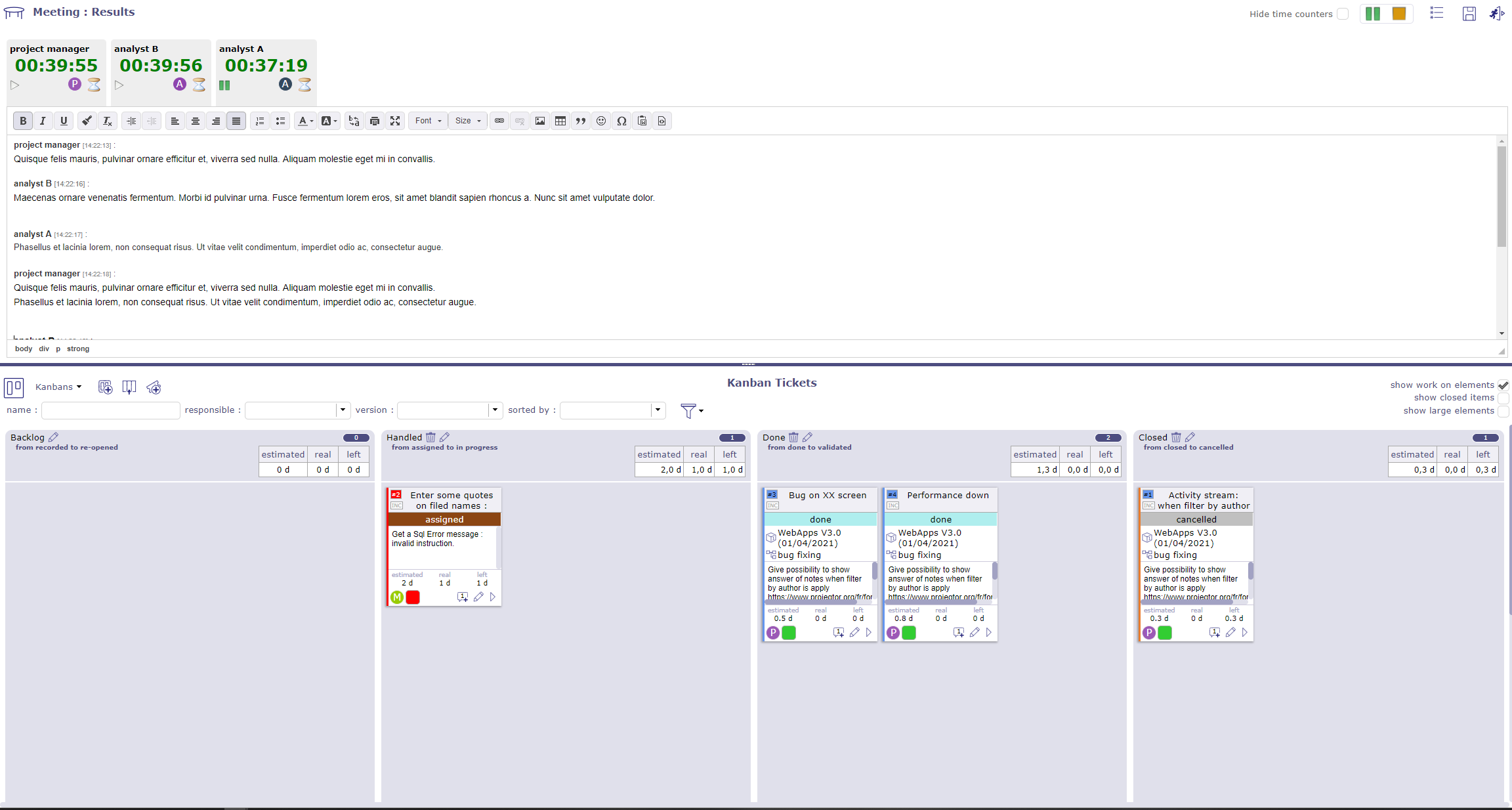Viewport: 1512px width, 810px height.
Task: Open the bulleted meeting actions list icon
Action: click(x=1436, y=13)
